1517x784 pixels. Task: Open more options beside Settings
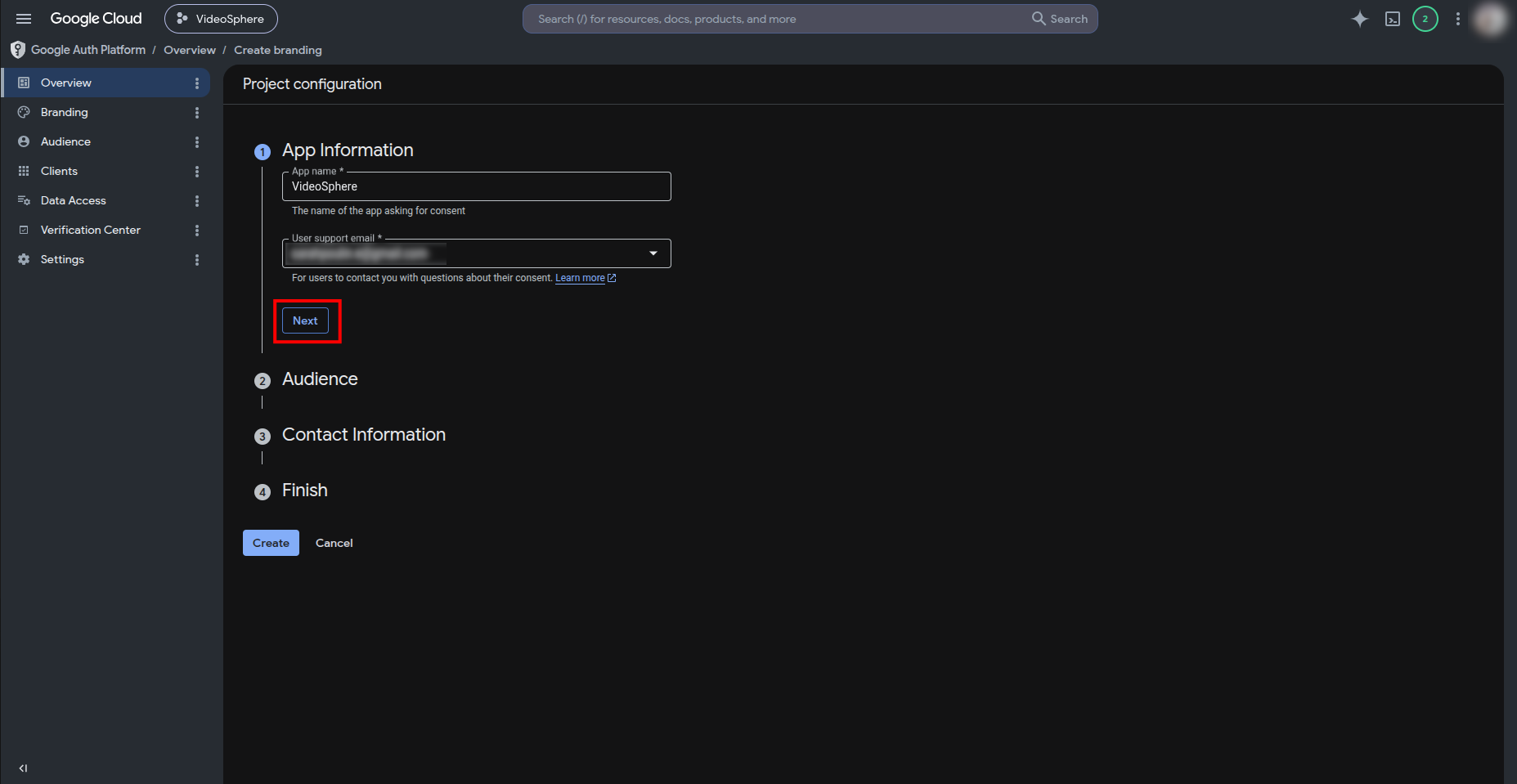click(197, 259)
